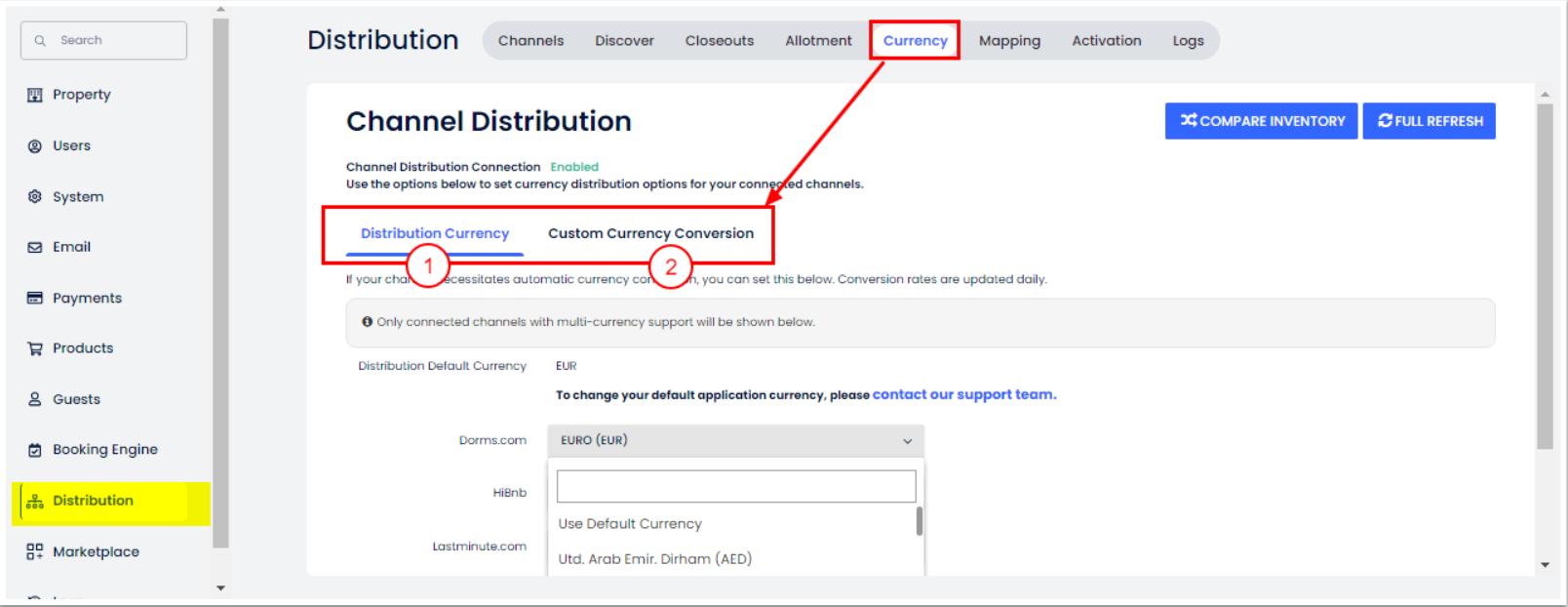
Task: Select Utd. Arab Emir. Dirham (AED) option
Action: coord(654,559)
